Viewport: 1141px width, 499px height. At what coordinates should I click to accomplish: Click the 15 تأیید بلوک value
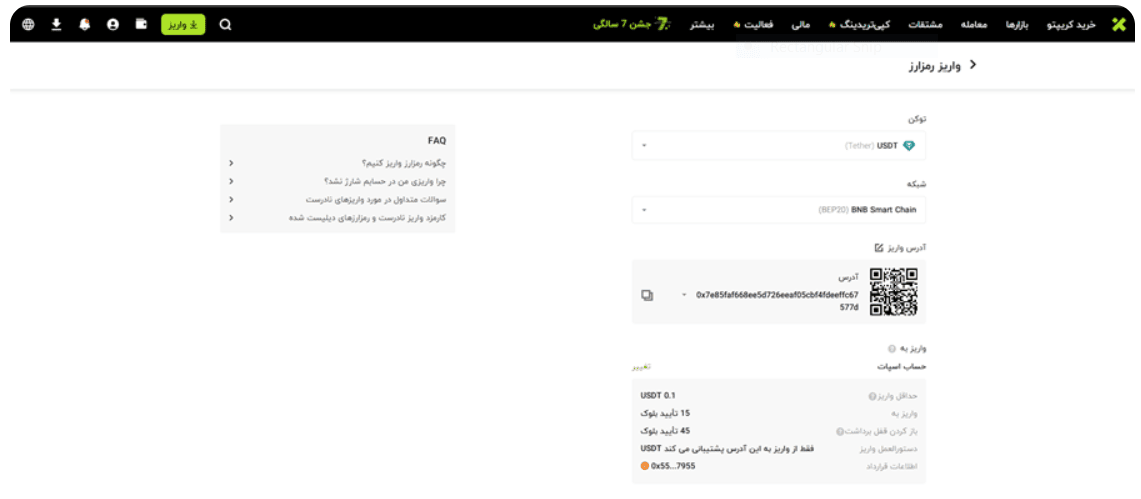(665, 413)
